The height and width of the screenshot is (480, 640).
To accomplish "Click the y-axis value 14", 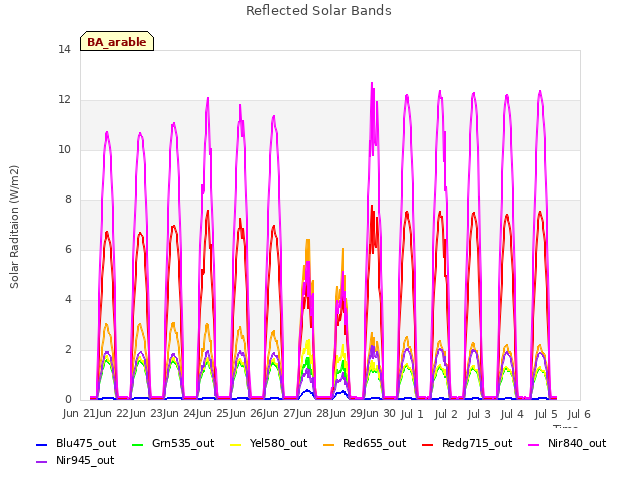I will point(64,49).
